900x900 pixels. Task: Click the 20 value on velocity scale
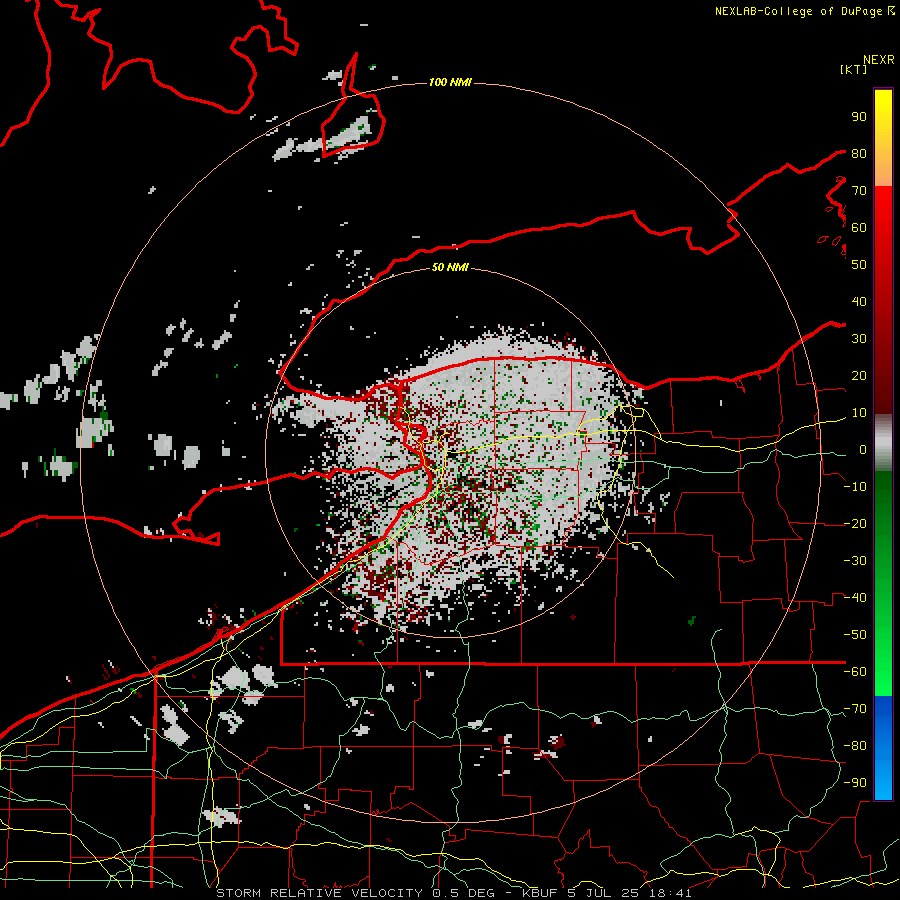[x=859, y=375]
